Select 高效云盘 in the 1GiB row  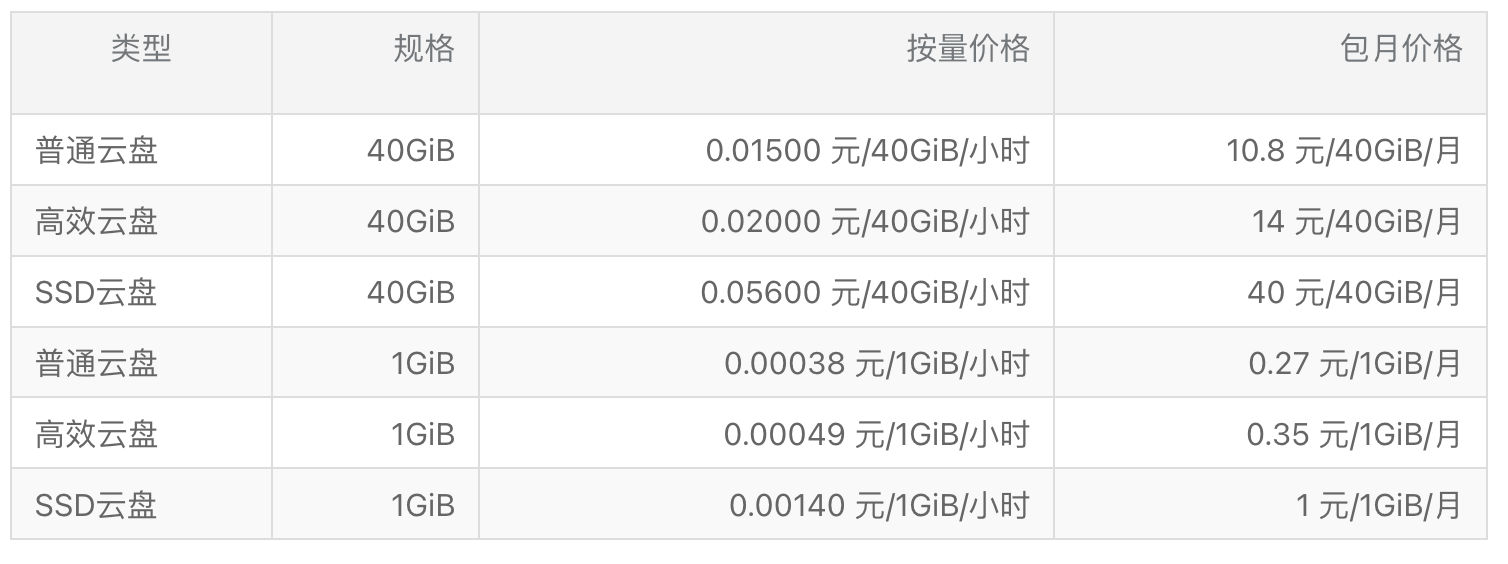coord(97,435)
